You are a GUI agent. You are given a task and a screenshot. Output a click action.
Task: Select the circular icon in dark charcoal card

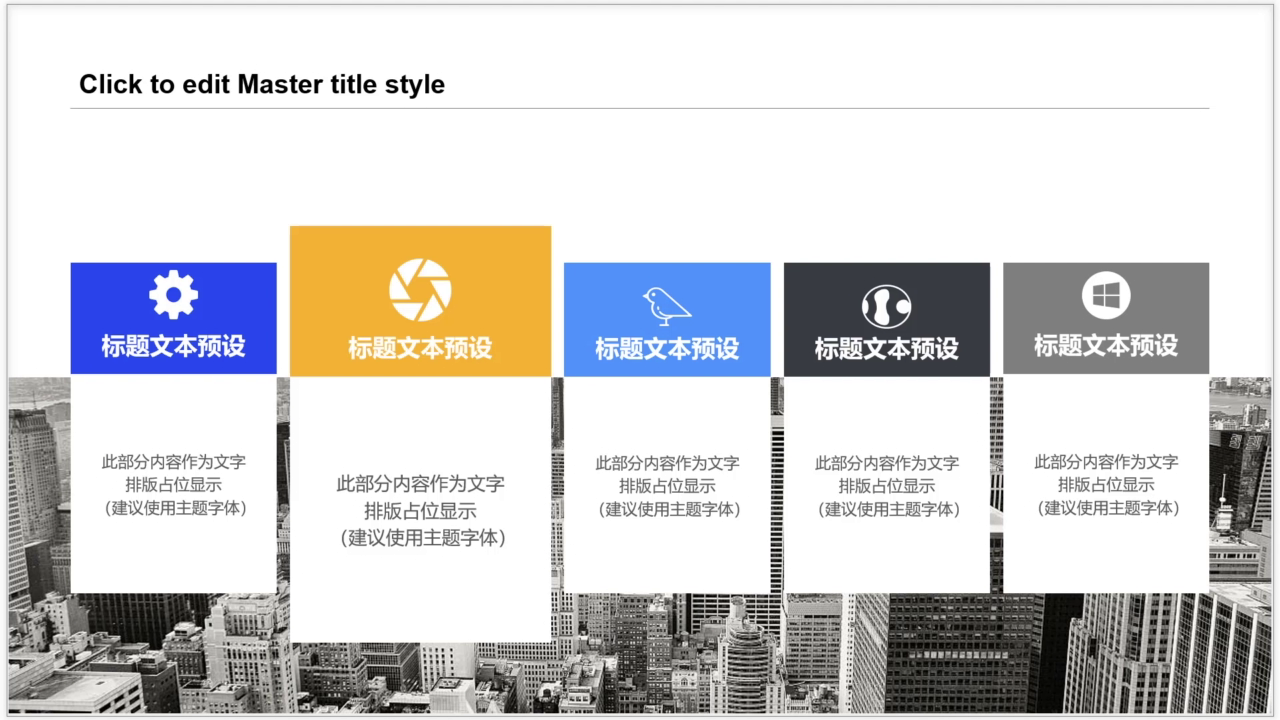point(886,307)
